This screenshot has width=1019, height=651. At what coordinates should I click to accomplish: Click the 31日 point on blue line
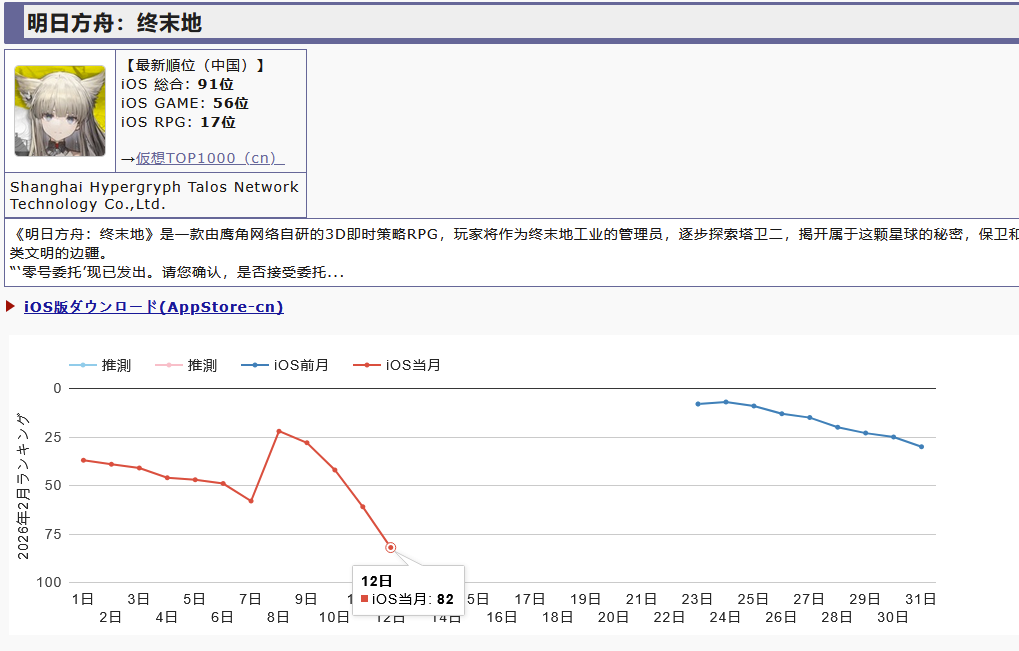tap(922, 447)
